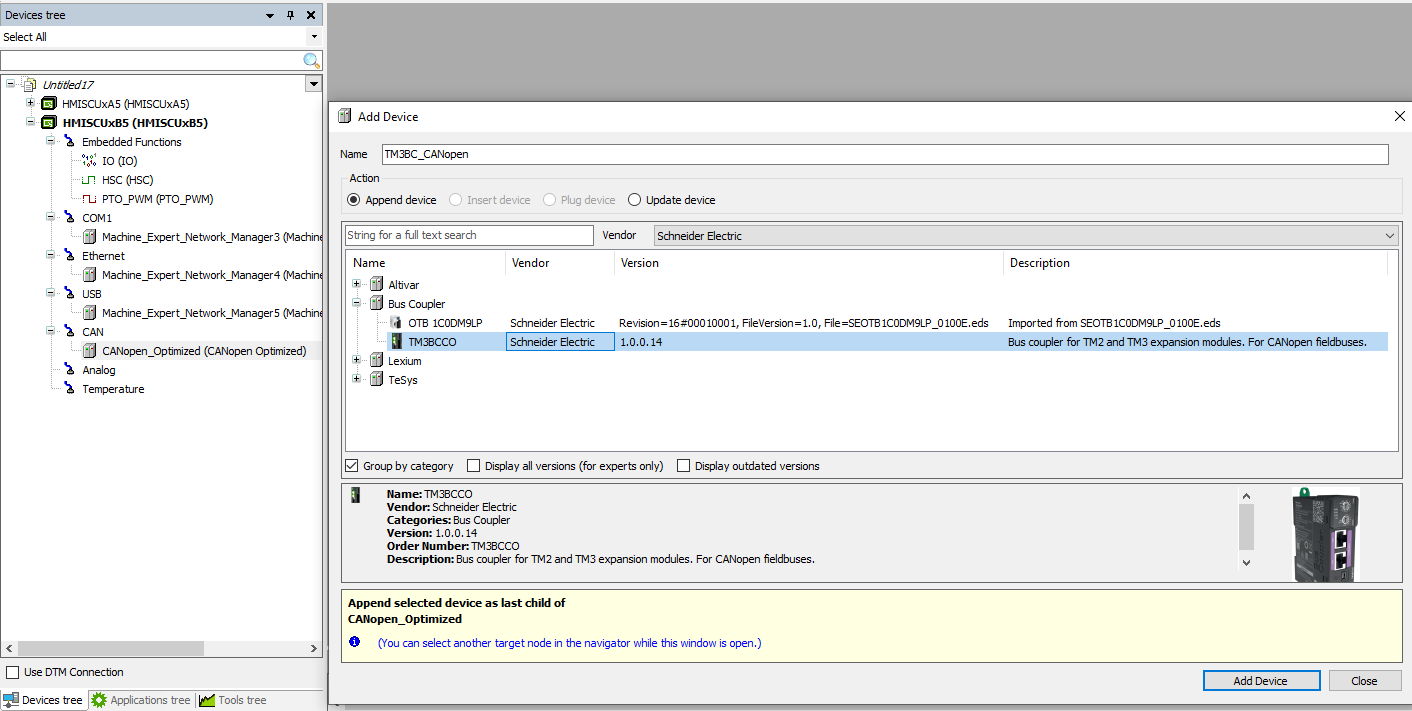This screenshot has height=711, width=1412.
Task: Click the Analog node icon
Action: coord(69,370)
